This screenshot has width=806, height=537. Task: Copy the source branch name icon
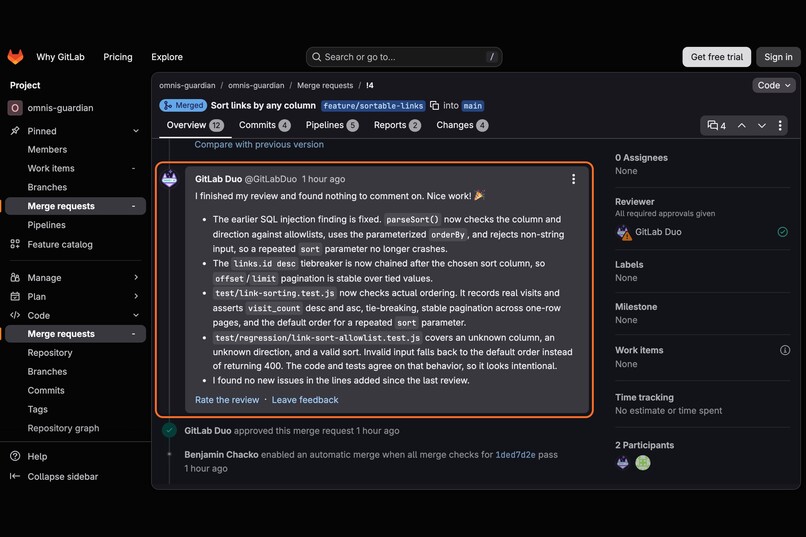(x=434, y=105)
